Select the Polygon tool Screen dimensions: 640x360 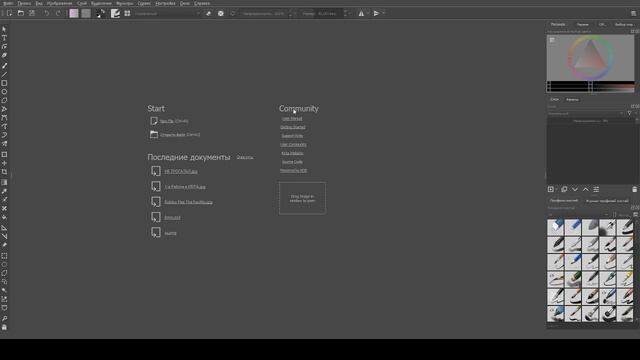(4, 100)
